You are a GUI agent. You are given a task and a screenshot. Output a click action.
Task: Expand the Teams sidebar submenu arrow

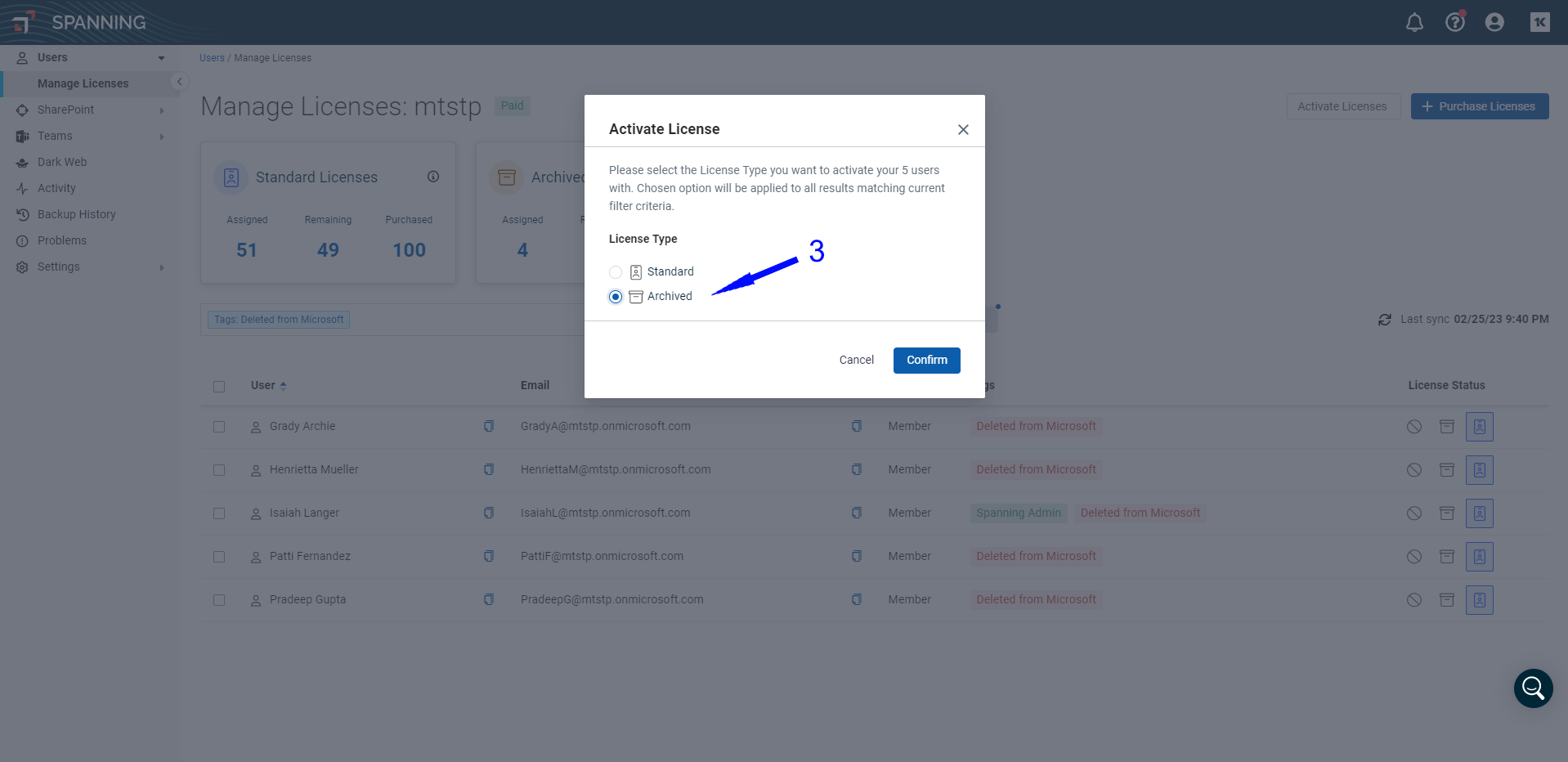coord(162,137)
